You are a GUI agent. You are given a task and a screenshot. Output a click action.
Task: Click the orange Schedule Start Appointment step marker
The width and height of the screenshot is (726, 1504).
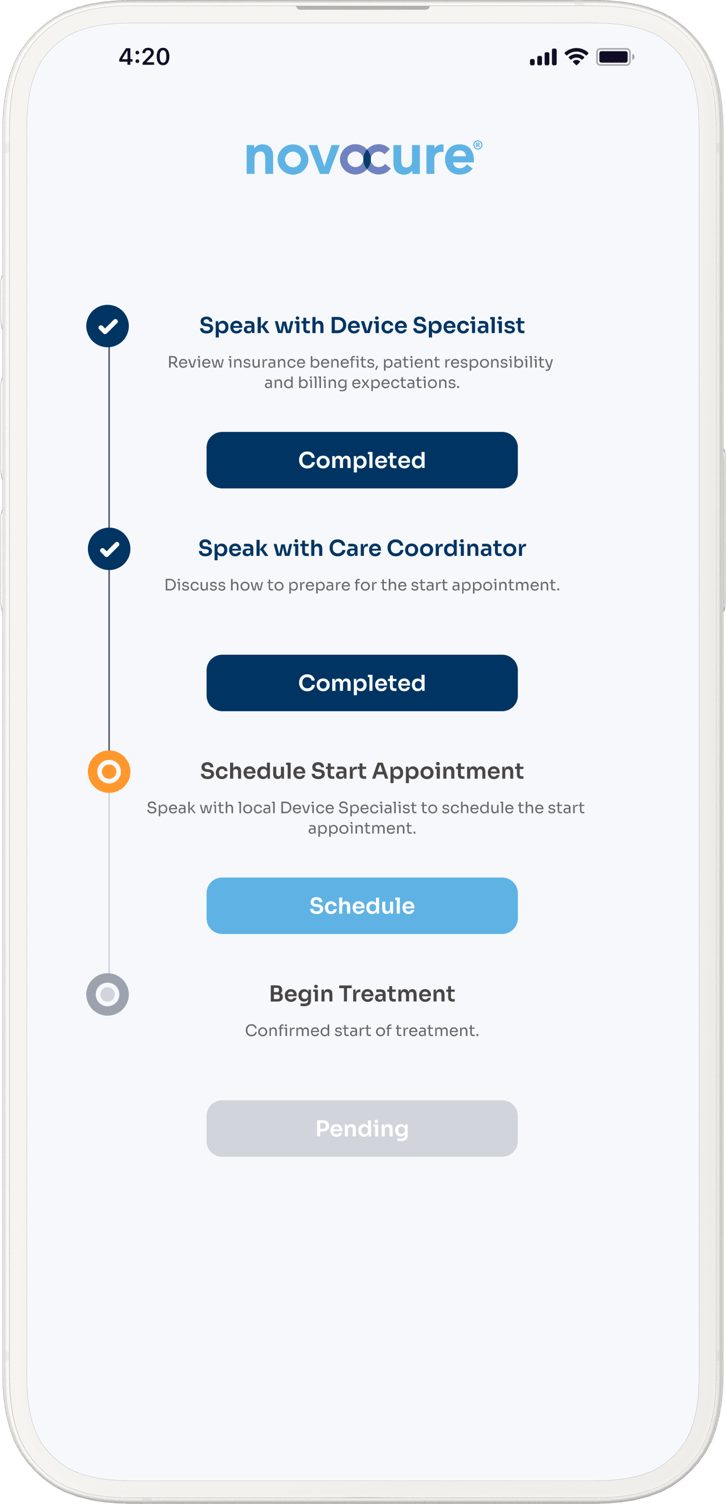click(x=108, y=772)
